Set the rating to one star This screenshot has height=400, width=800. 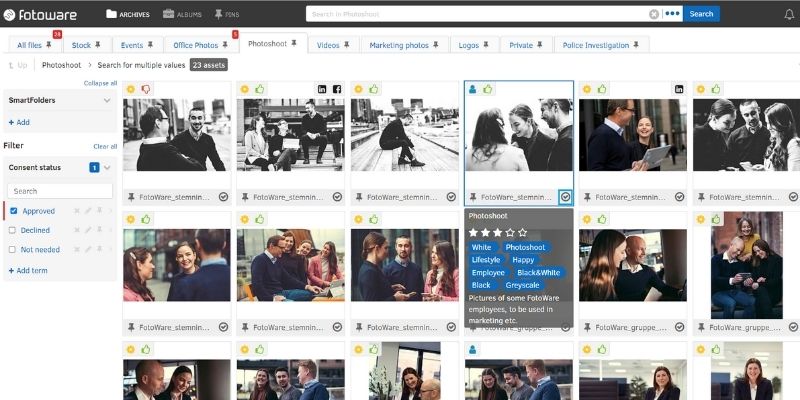(x=473, y=233)
